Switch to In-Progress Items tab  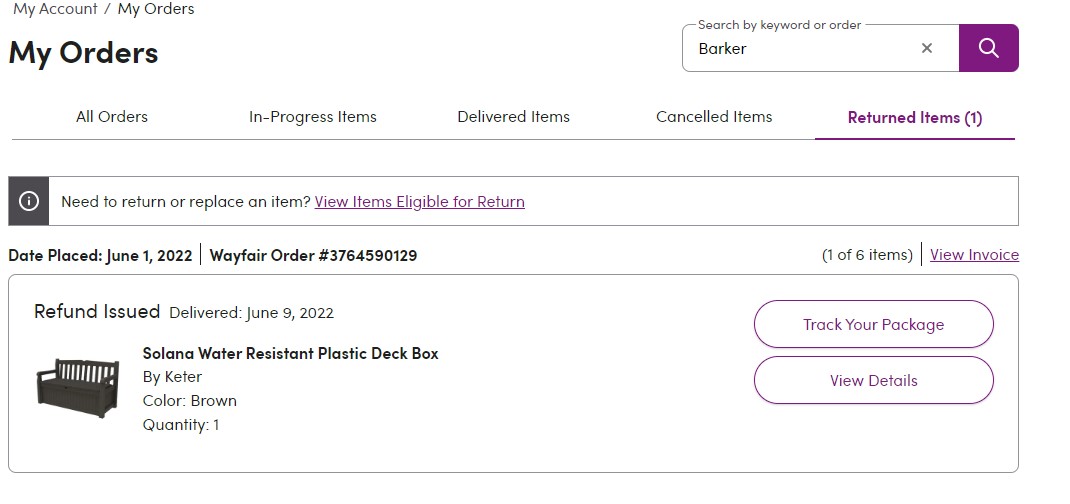[x=313, y=117]
